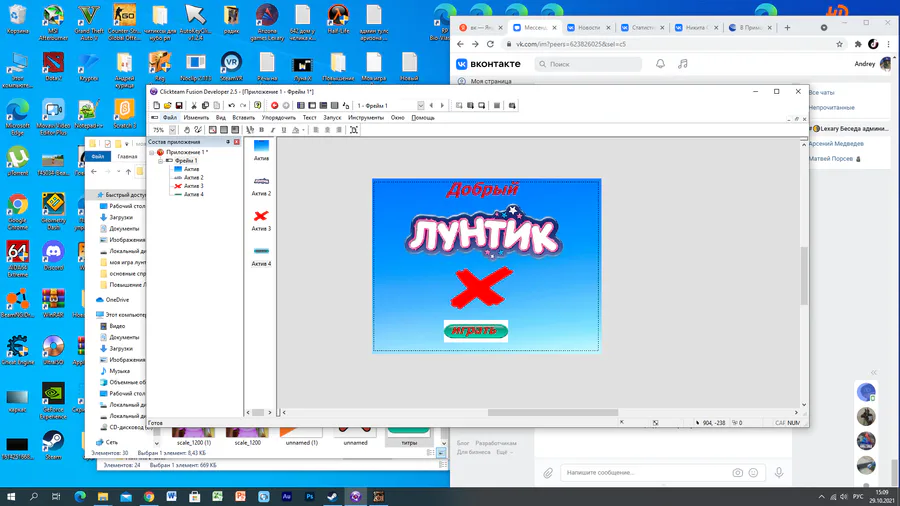Click the VK music note icon
Image resolution: width=900 pixels, height=506 pixels.
pyautogui.click(x=682, y=64)
